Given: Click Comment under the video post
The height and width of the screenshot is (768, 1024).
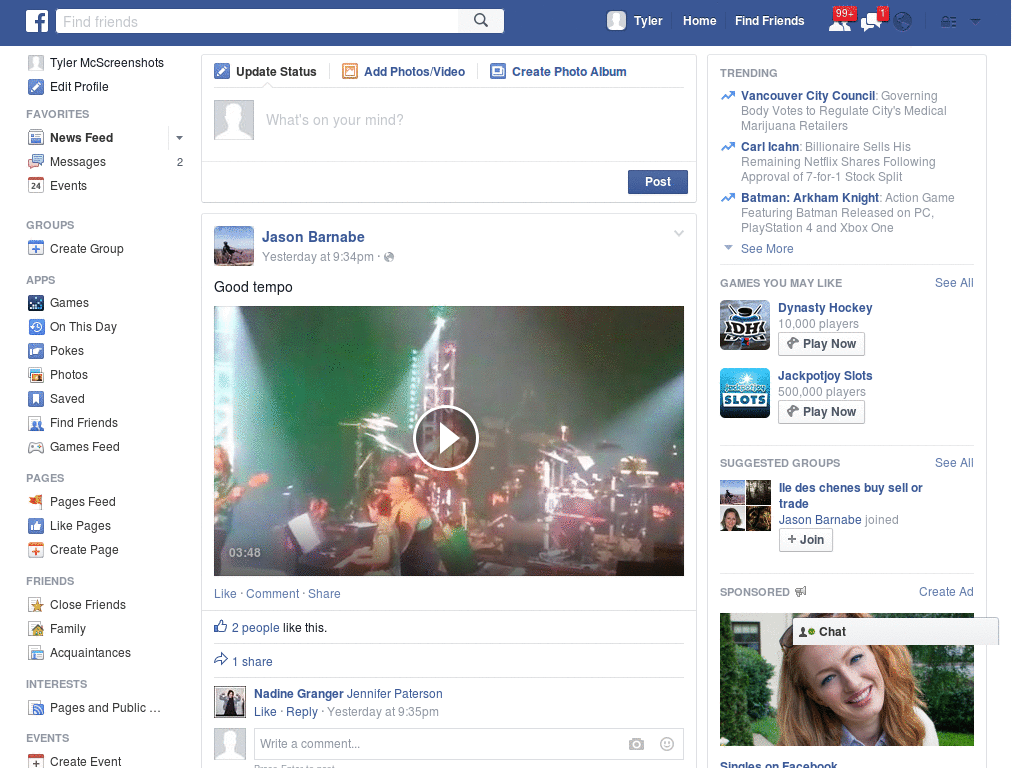Looking at the screenshot, I should 272,594.
